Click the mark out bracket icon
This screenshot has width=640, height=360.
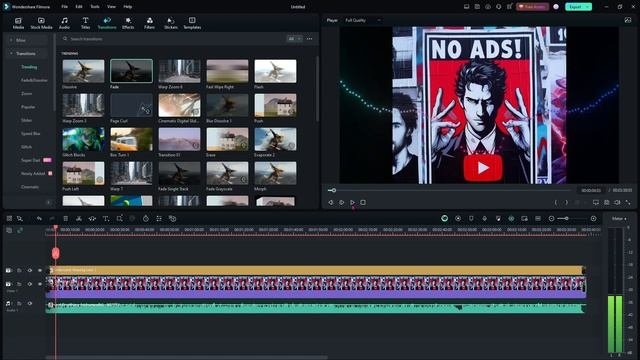(566, 202)
